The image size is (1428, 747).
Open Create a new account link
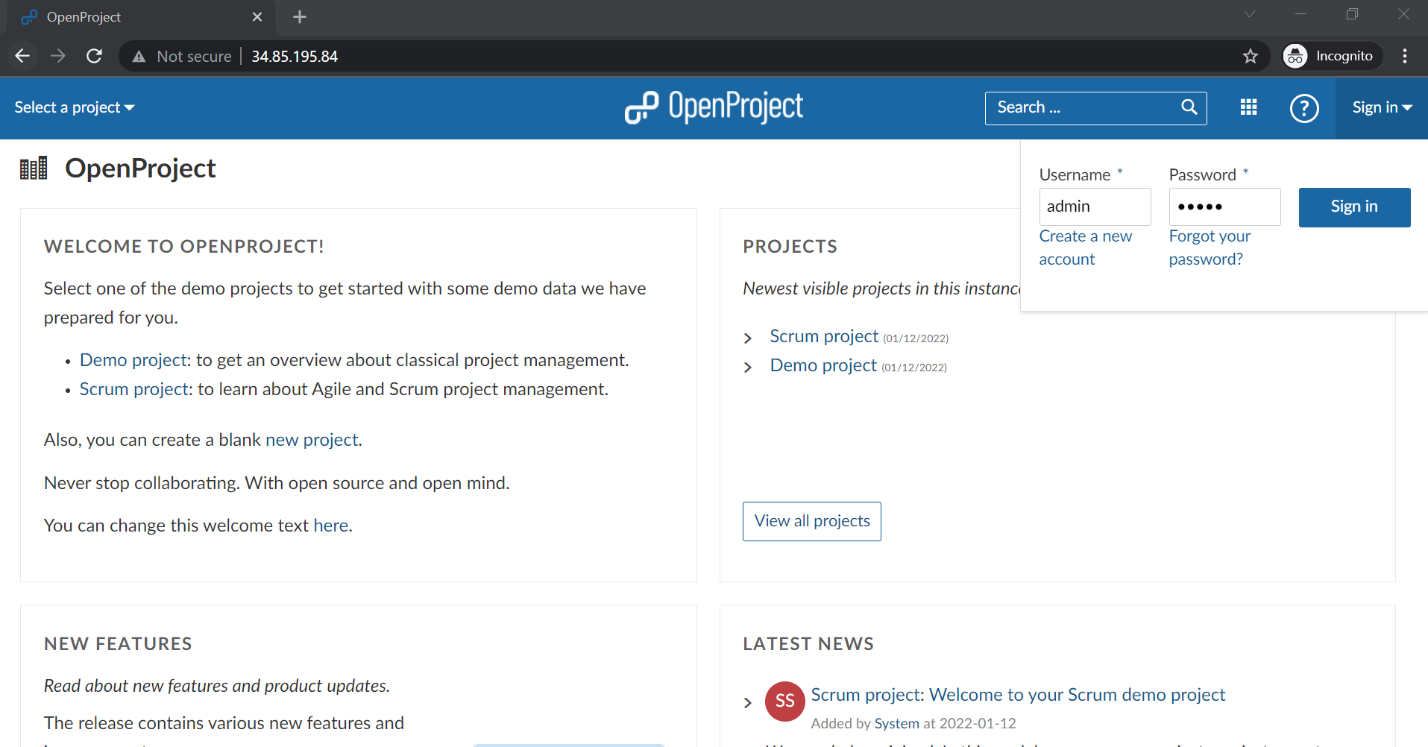tap(1085, 248)
